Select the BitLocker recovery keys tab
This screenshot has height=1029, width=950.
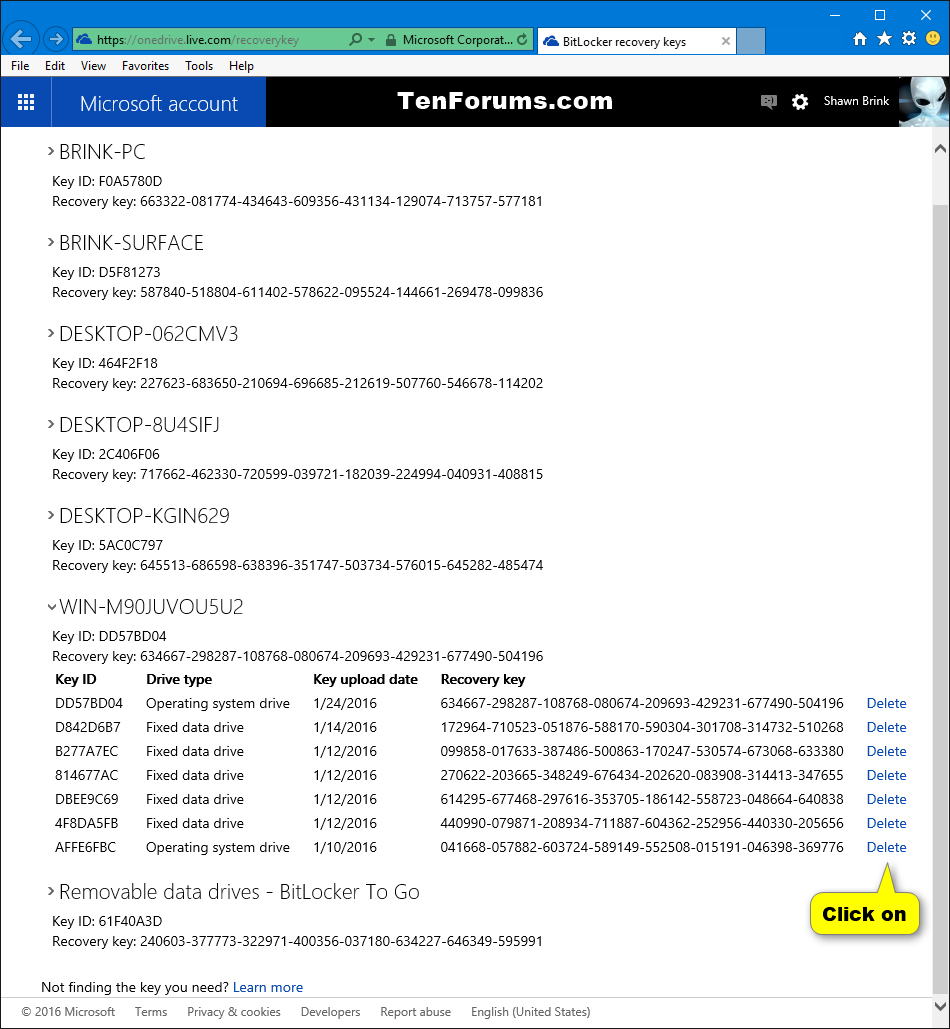pos(636,41)
